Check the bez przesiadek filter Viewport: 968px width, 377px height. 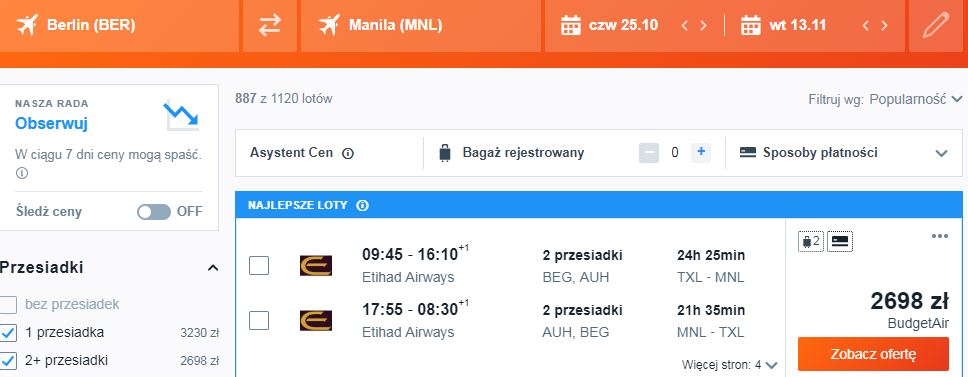8,305
